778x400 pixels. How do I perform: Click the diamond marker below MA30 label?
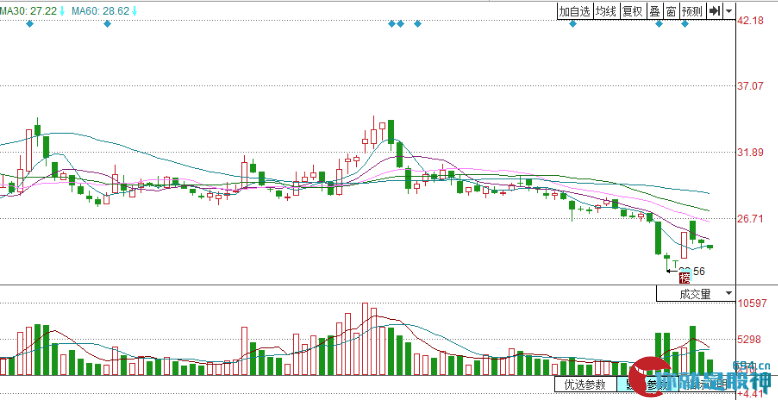pos(30,23)
